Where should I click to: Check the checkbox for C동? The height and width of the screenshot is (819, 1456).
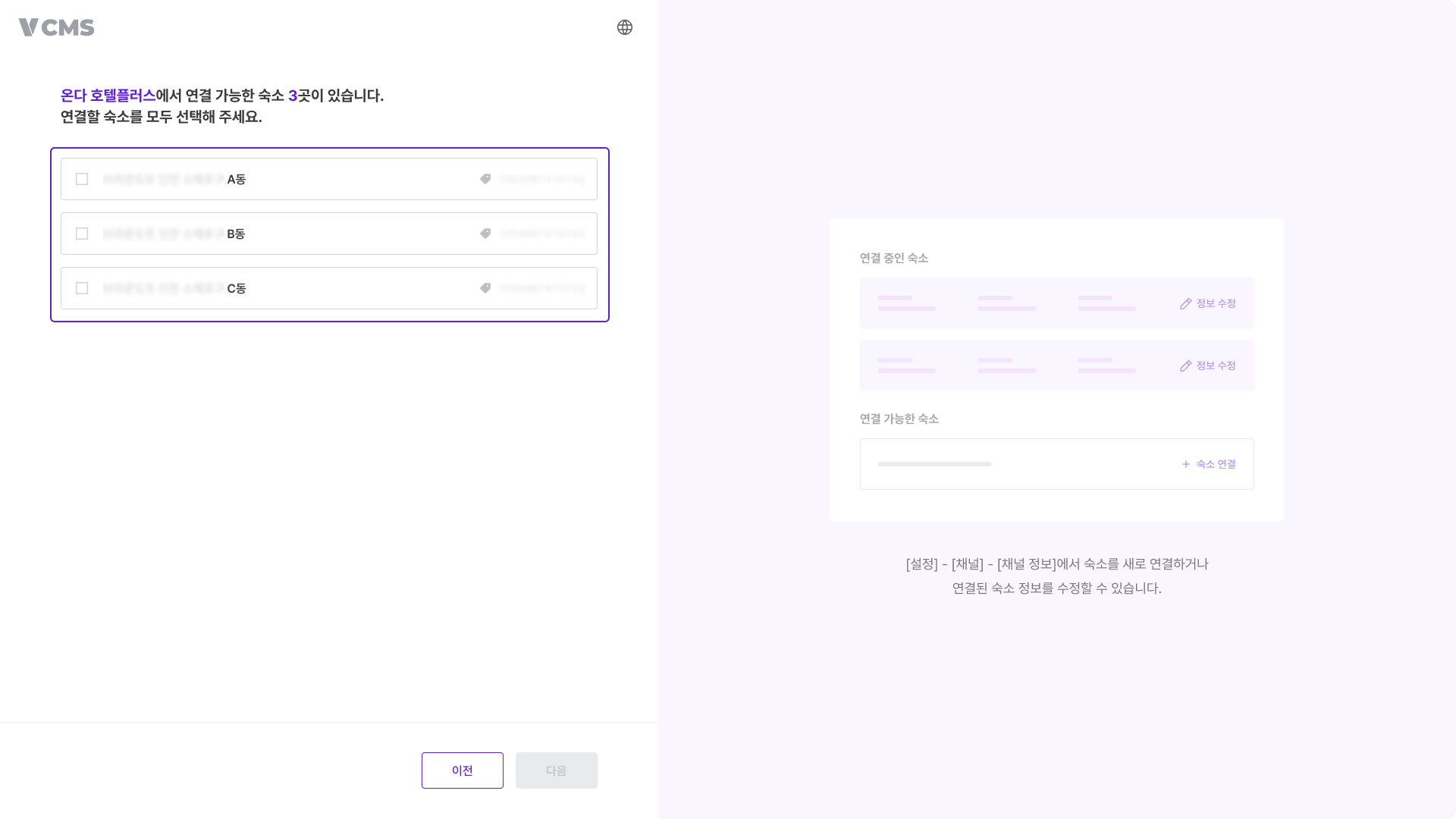click(x=82, y=288)
